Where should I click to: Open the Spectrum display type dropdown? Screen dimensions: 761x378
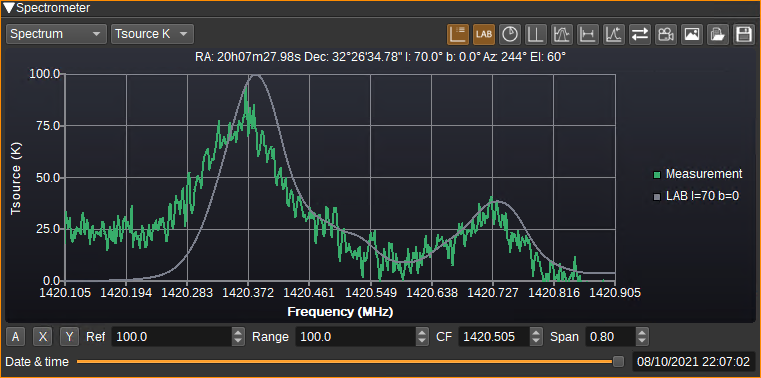[57, 34]
